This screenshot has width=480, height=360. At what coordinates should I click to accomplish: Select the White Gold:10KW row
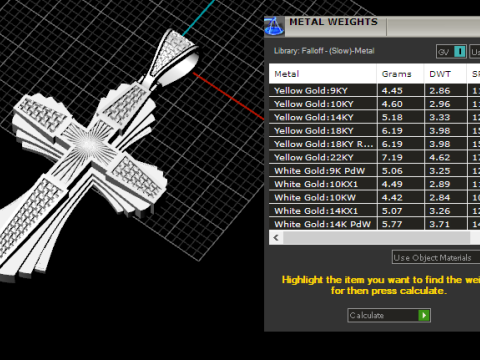point(374,197)
